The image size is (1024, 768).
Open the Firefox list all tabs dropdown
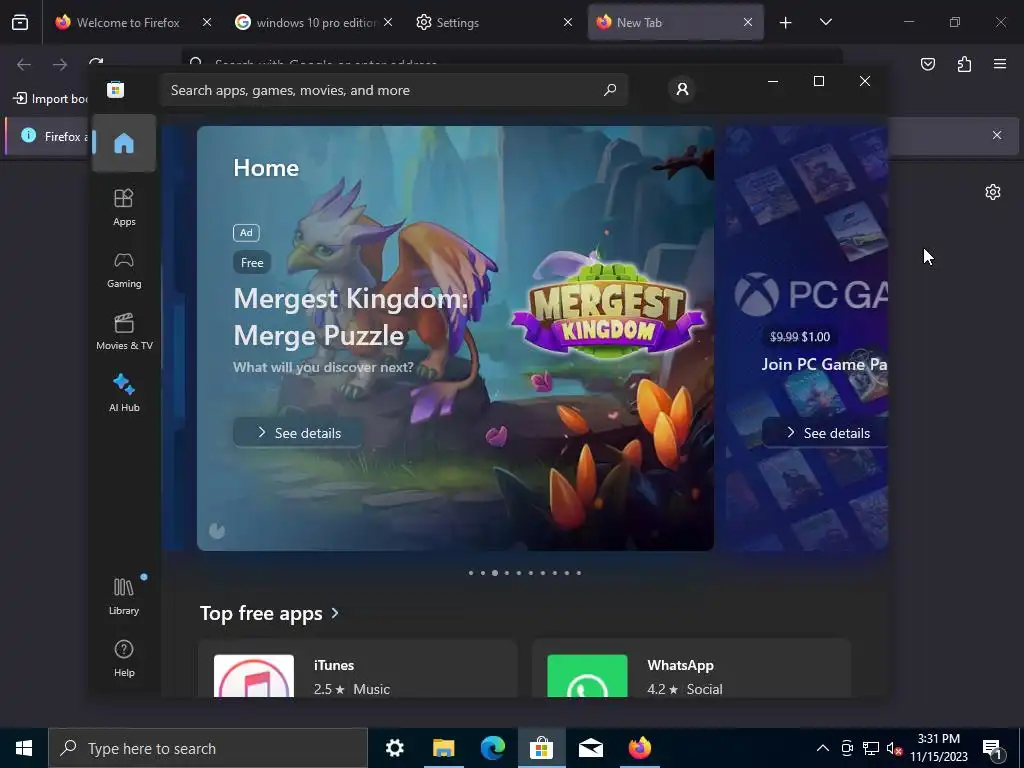point(825,22)
